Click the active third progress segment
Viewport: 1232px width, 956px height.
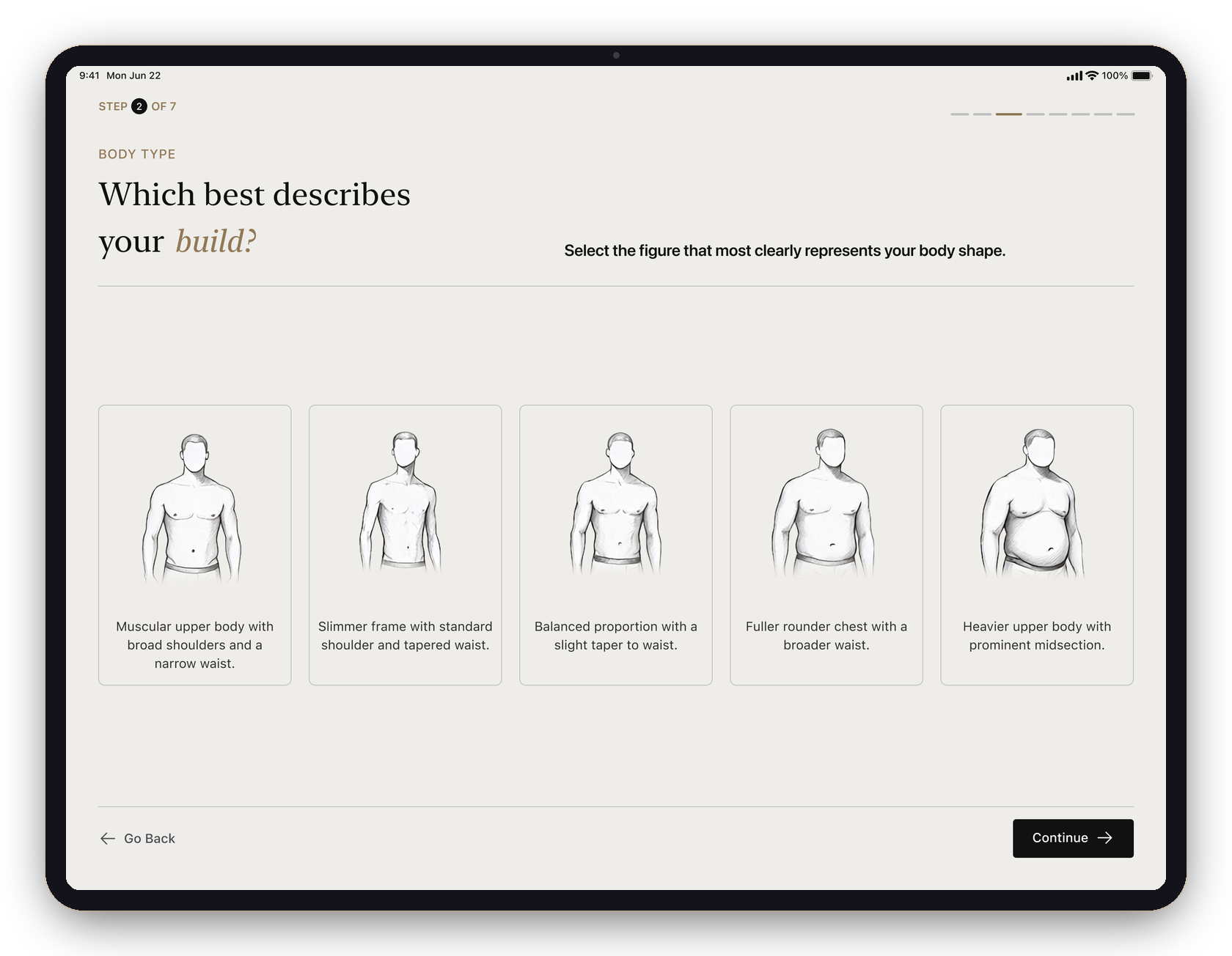click(x=1009, y=114)
